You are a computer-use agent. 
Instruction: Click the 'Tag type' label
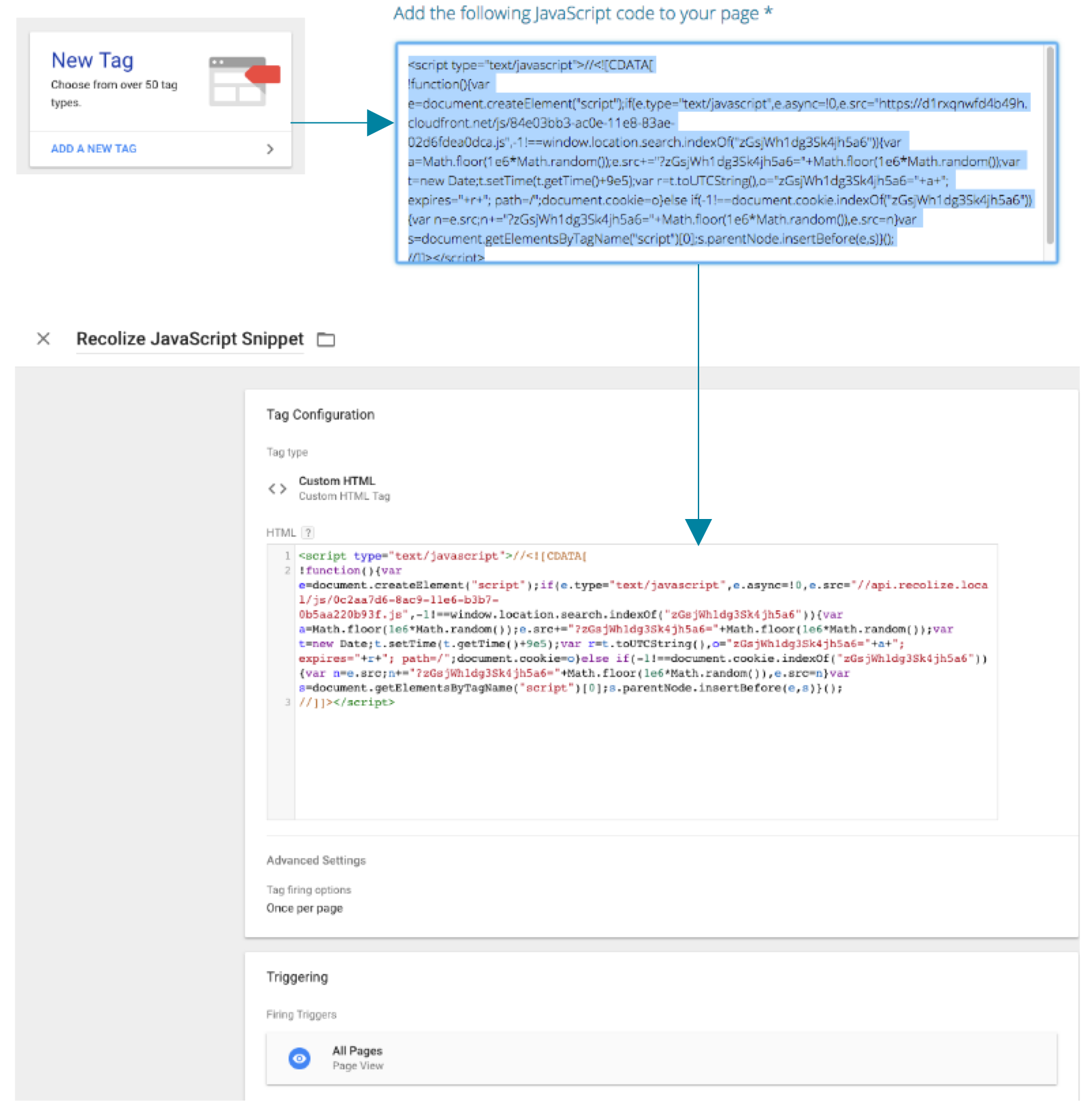287,452
